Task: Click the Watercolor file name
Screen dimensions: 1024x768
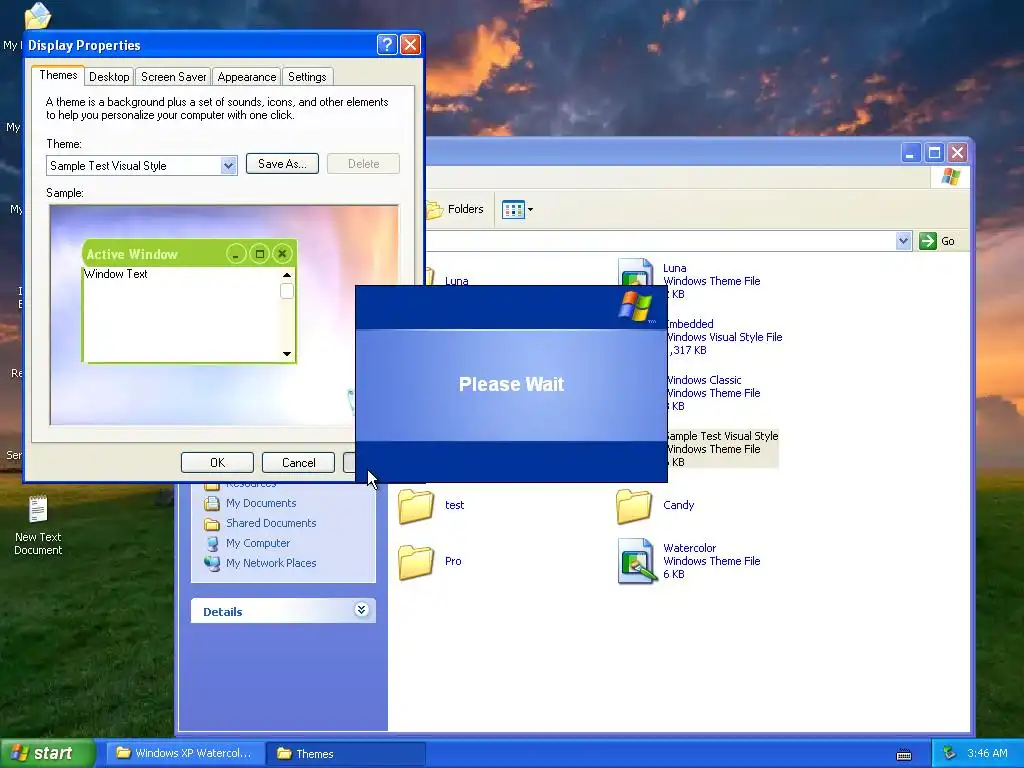Action: [x=690, y=548]
